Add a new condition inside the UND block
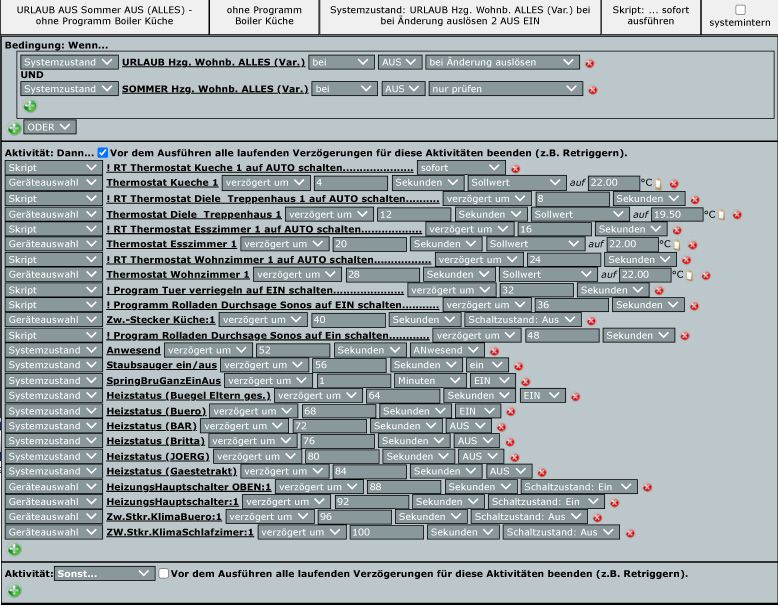This screenshot has height=607, width=778. [x=30, y=106]
